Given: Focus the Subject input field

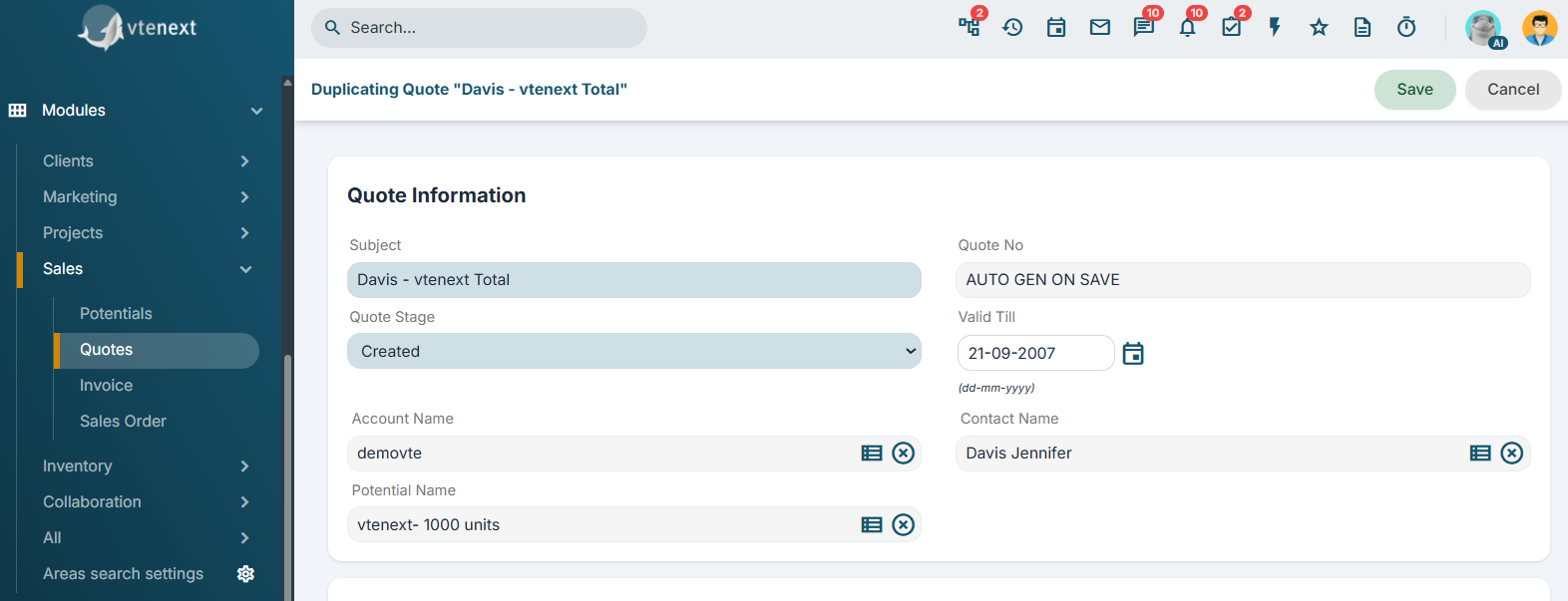Looking at the screenshot, I should coord(634,280).
